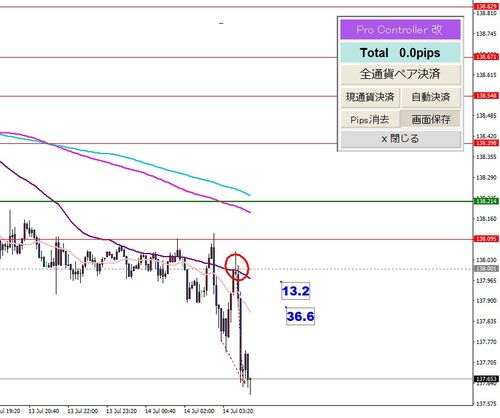500x418 pixels.
Task: Click the red 138.829 price tag
Action: (x=486, y=7)
